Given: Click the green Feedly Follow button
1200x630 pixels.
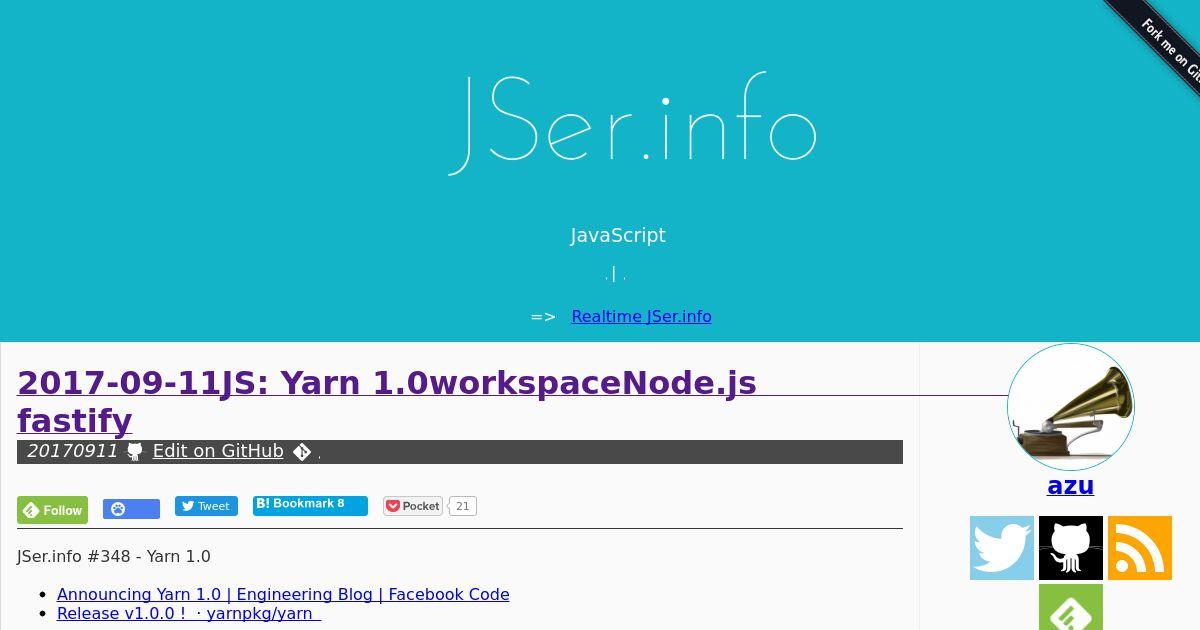Looking at the screenshot, I should (52, 510).
